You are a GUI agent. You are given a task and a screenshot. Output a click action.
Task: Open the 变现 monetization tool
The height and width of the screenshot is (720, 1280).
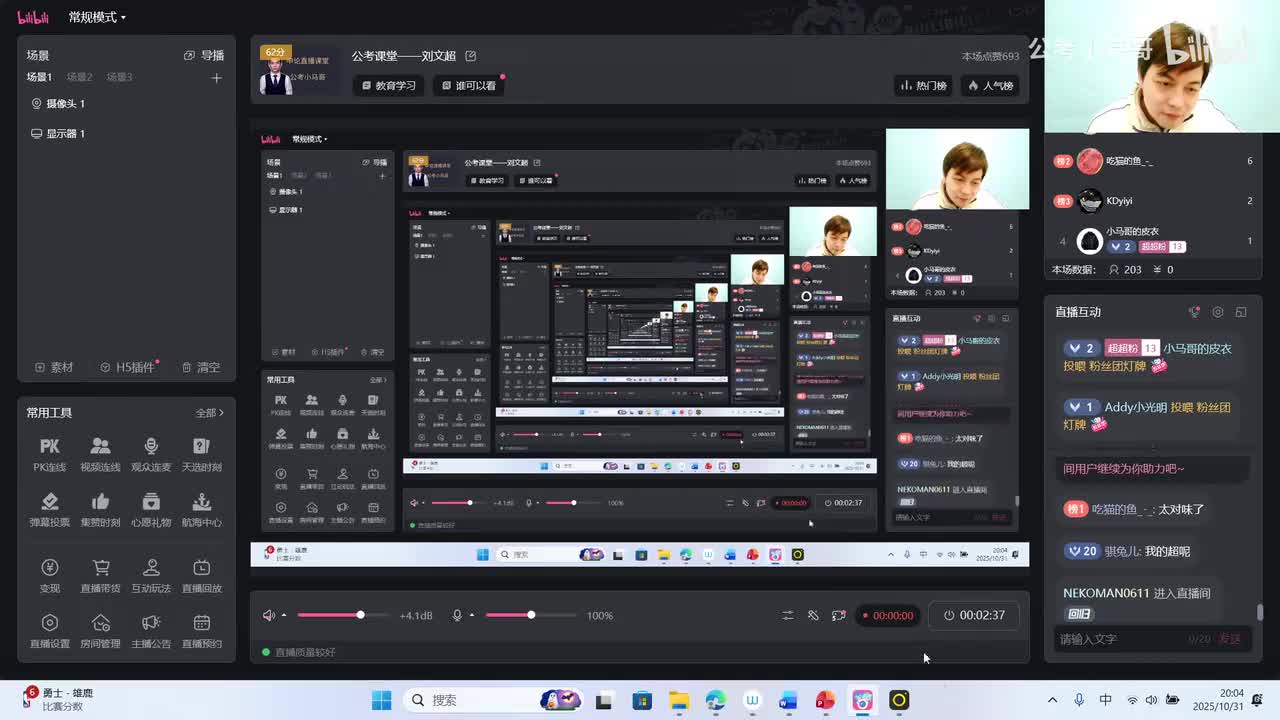click(x=50, y=576)
